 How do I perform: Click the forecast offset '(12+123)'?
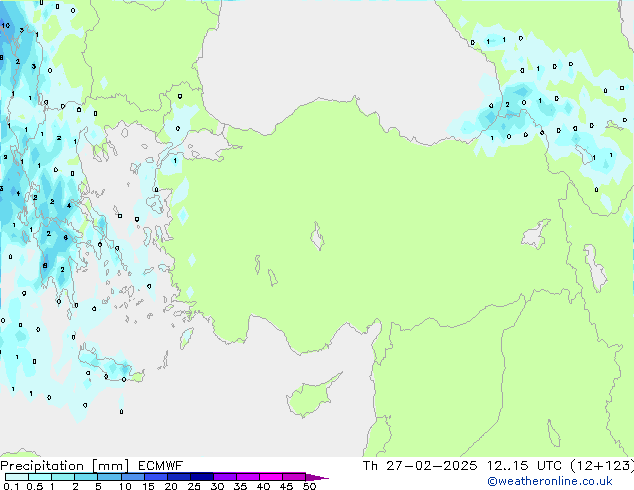click(x=602, y=465)
